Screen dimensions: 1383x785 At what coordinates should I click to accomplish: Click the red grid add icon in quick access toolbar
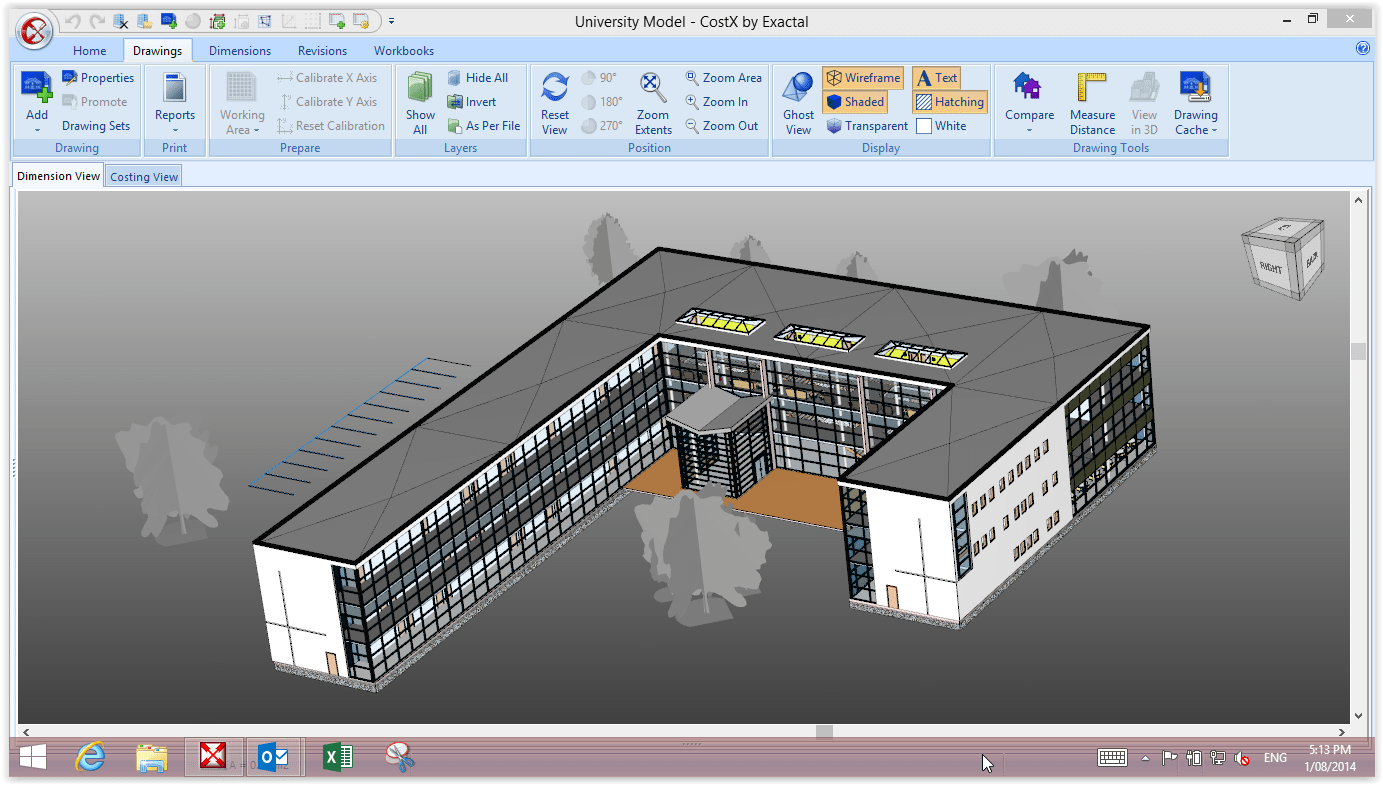pos(217,21)
